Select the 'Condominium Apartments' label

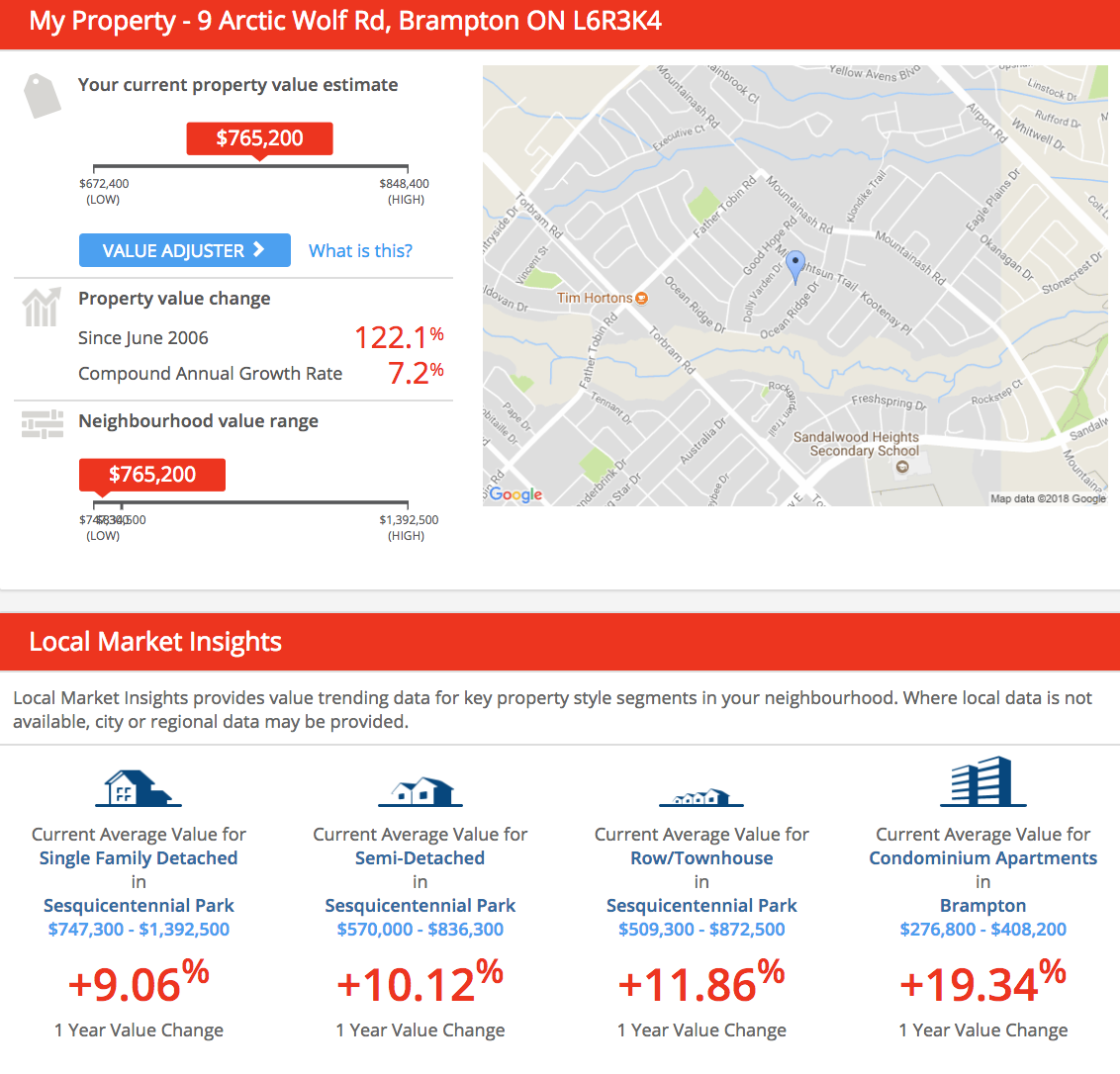tap(982, 857)
